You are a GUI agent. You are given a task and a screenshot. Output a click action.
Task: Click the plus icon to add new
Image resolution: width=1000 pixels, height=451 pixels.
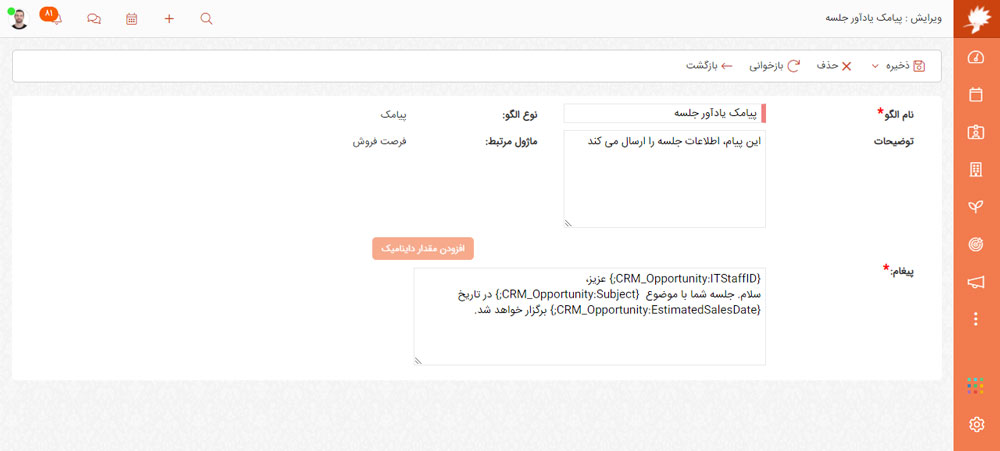coord(169,19)
